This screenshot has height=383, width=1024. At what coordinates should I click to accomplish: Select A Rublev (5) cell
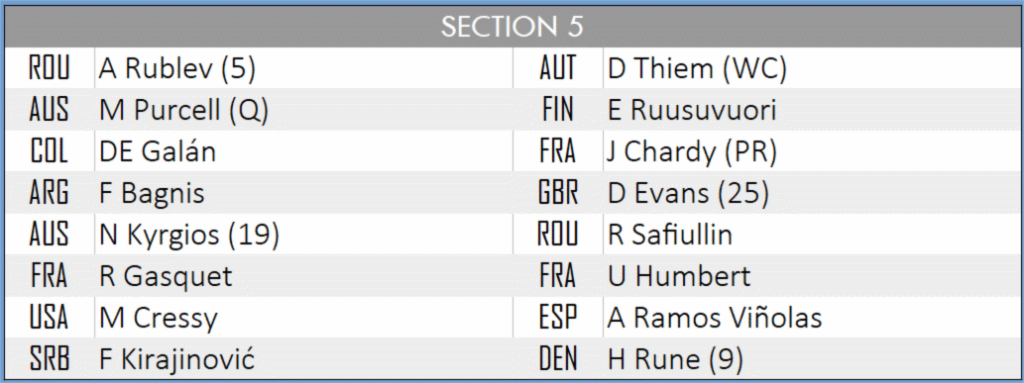(x=177, y=69)
